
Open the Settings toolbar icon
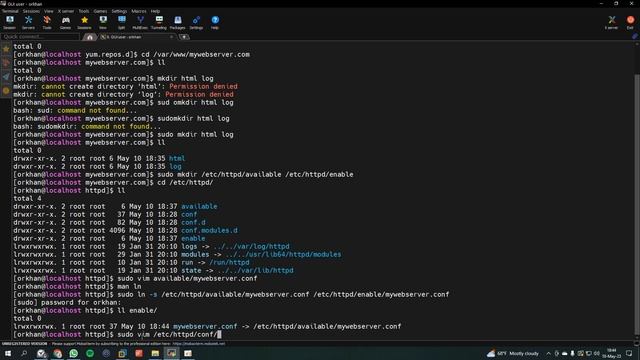[x=196, y=22]
